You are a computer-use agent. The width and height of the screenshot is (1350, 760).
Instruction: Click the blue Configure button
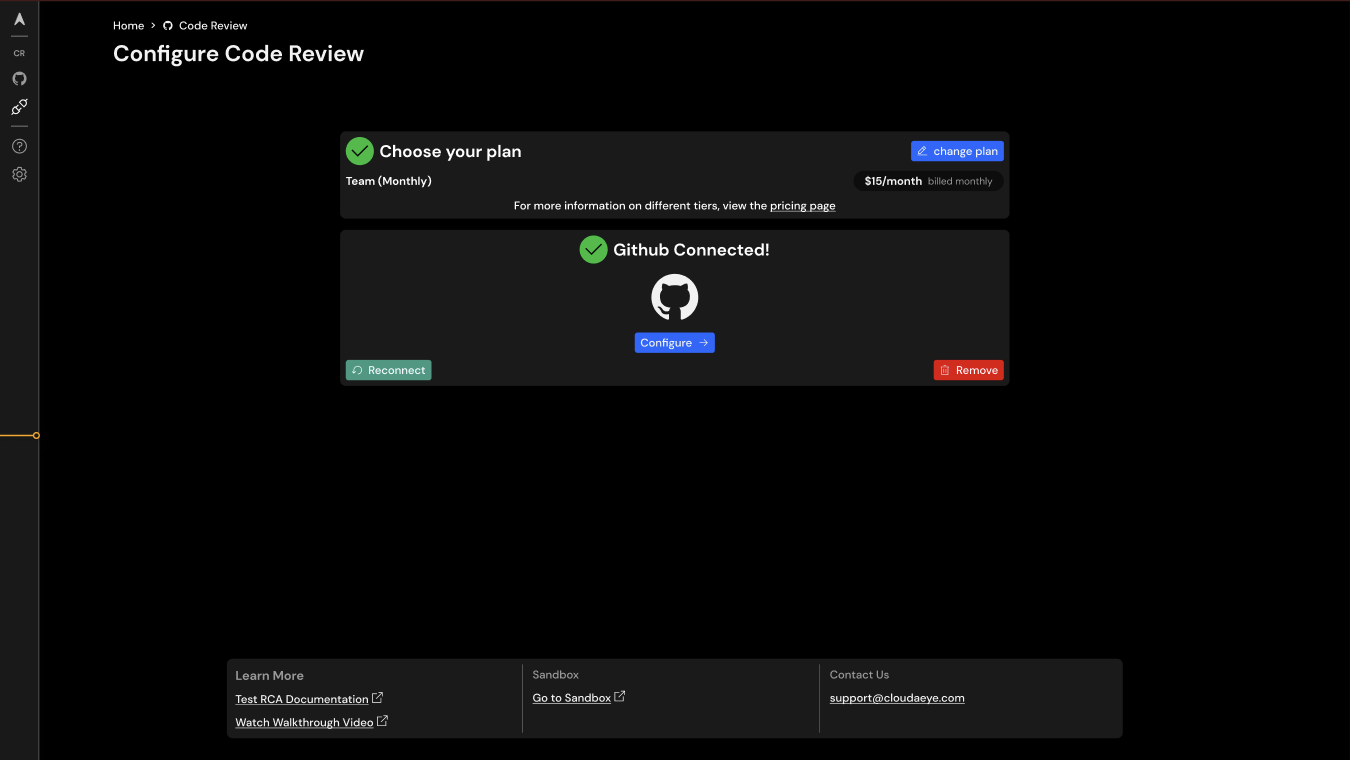click(x=675, y=343)
